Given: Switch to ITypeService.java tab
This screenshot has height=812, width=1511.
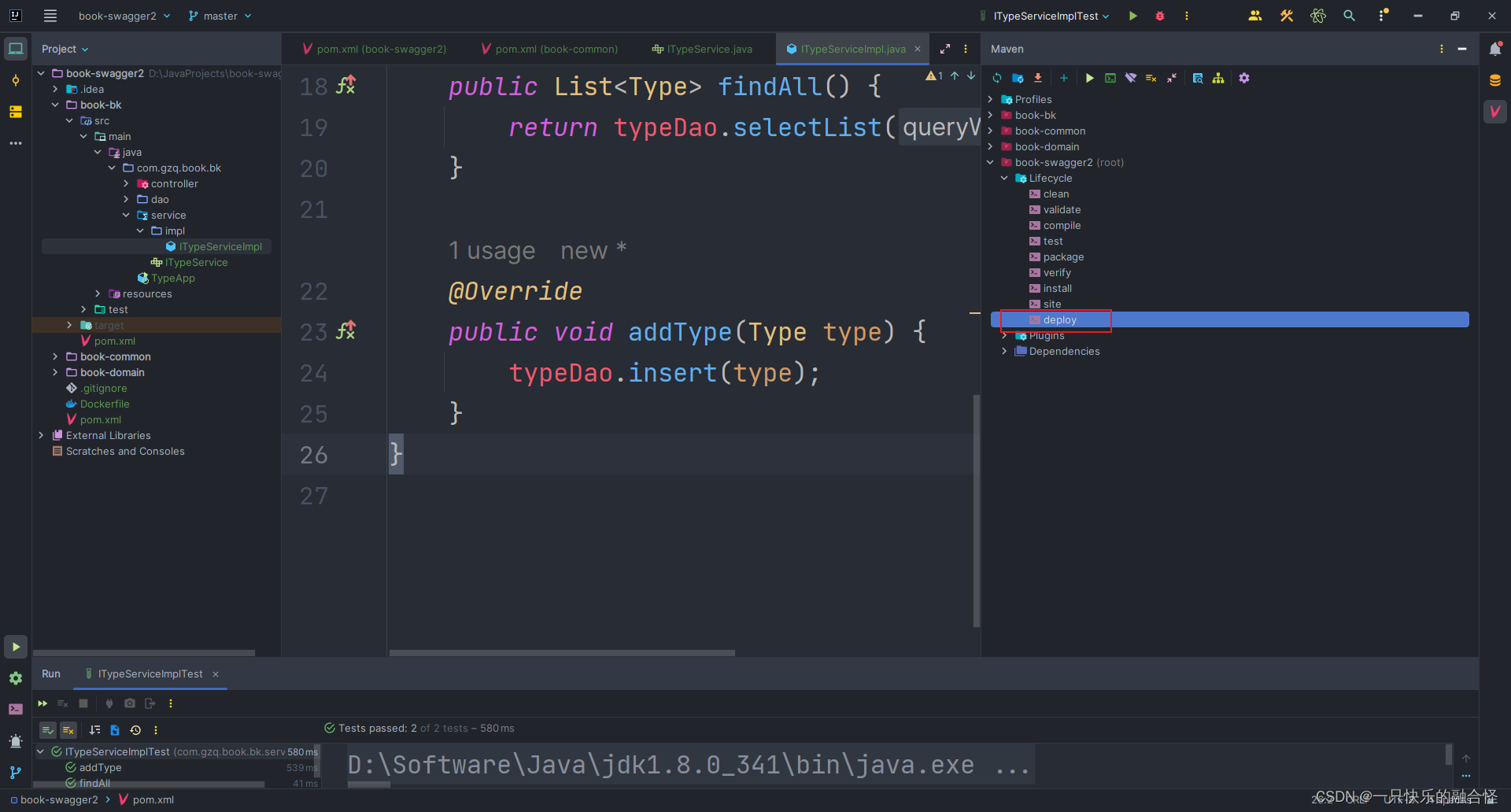Looking at the screenshot, I should click(x=702, y=49).
